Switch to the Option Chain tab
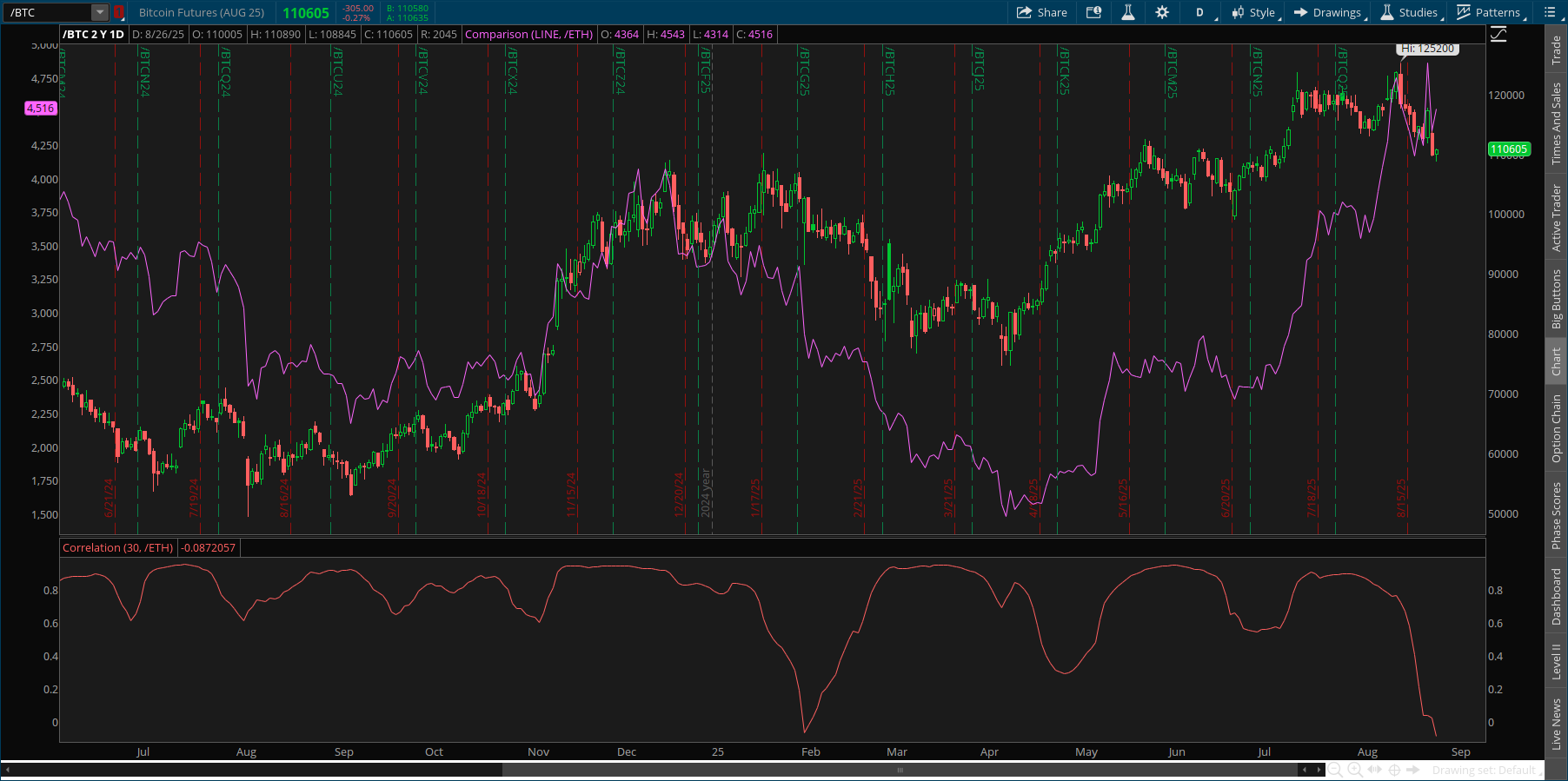The width and height of the screenshot is (1568, 781). click(1557, 427)
